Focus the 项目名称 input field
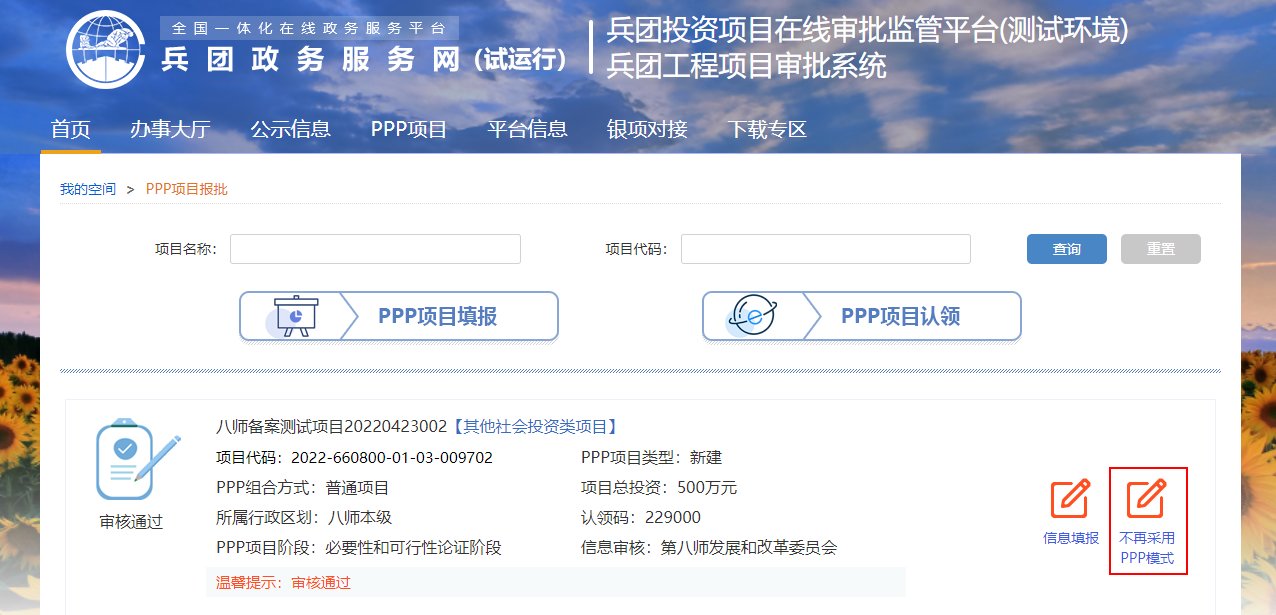1276x615 pixels. coord(375,249)
